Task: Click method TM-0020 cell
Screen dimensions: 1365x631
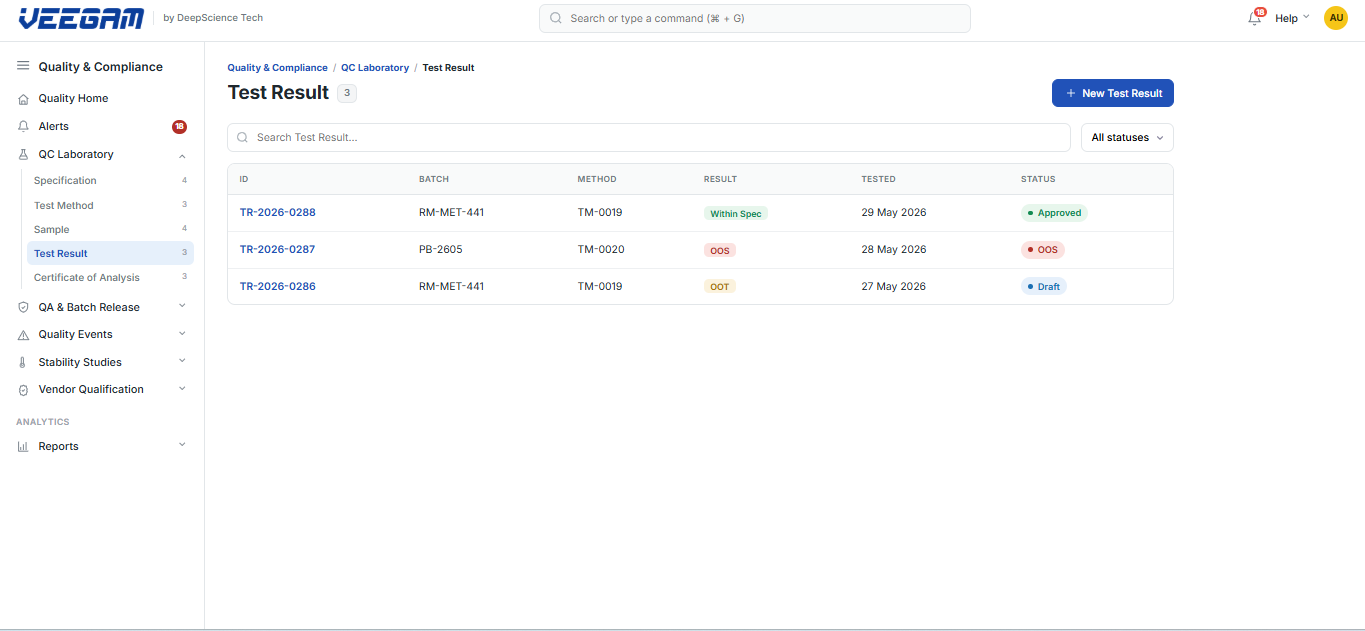Action: coord(601,250)
